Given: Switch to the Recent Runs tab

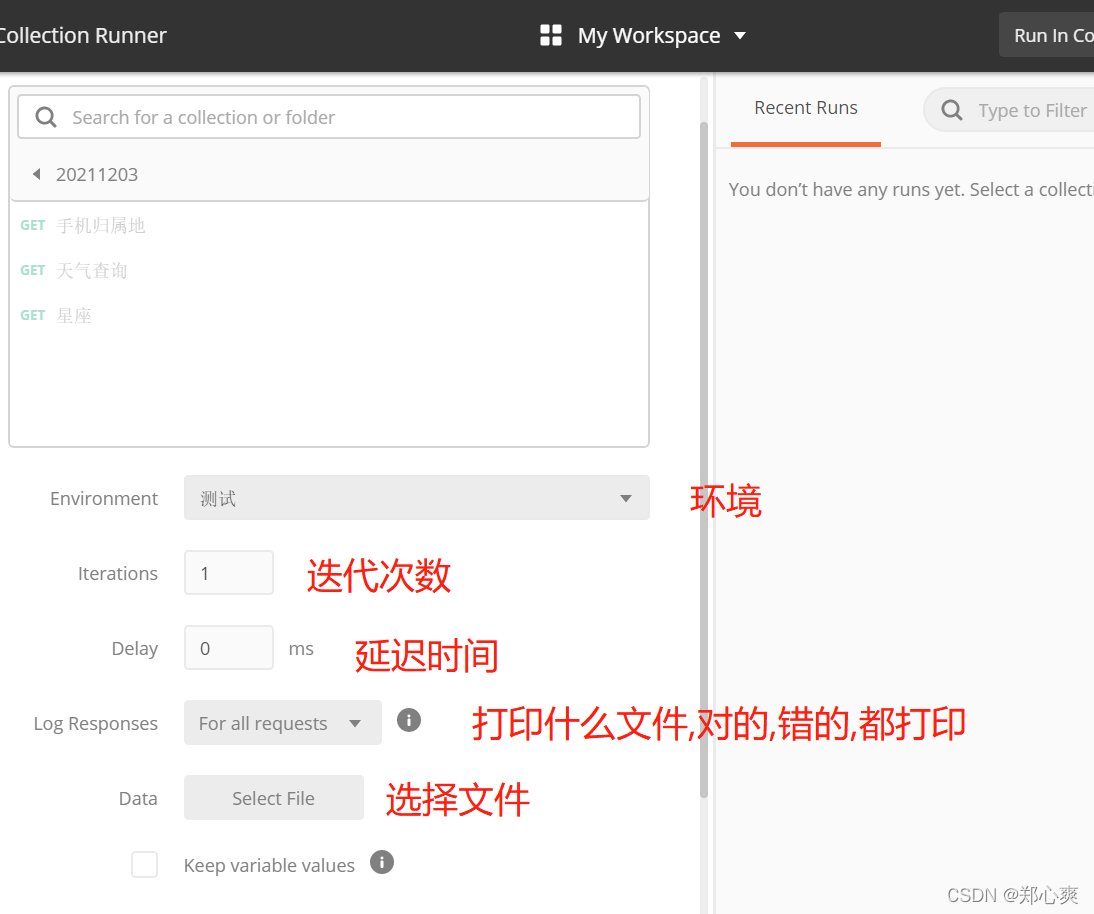Looking at the screenshot, I should [806, 108].
